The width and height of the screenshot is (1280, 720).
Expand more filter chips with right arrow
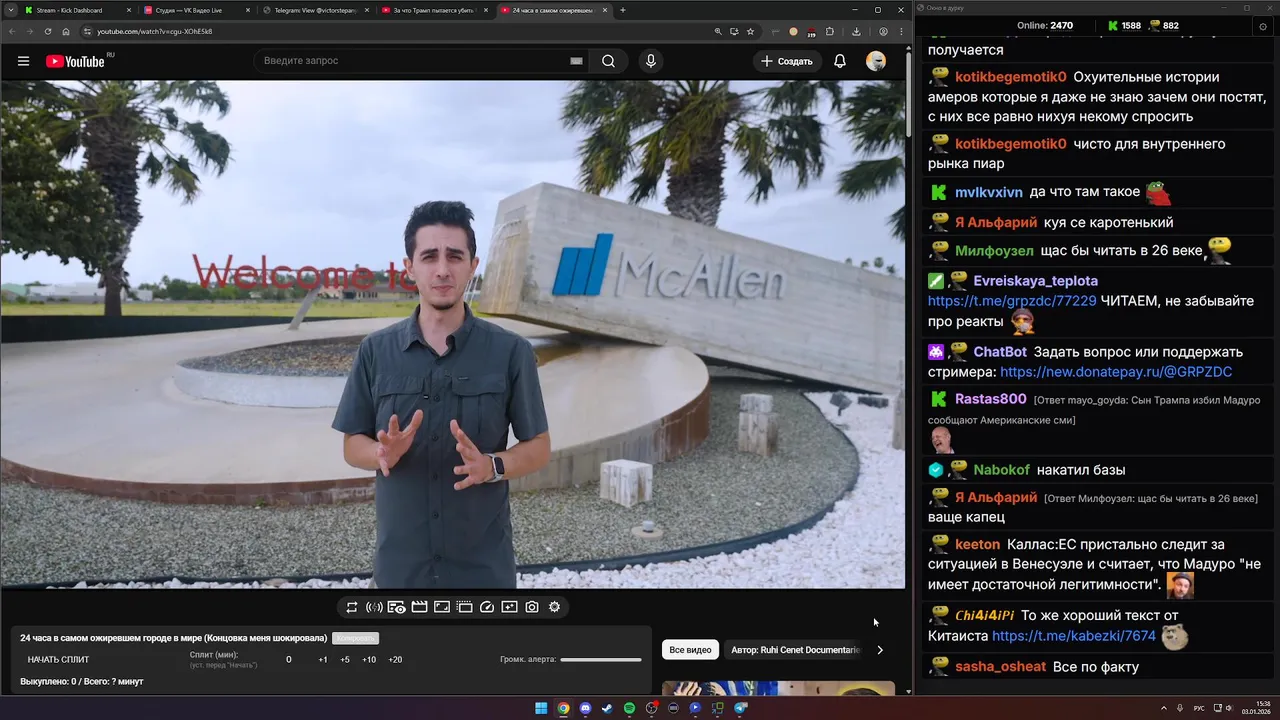pyautogui.click(x=880, y=650)
